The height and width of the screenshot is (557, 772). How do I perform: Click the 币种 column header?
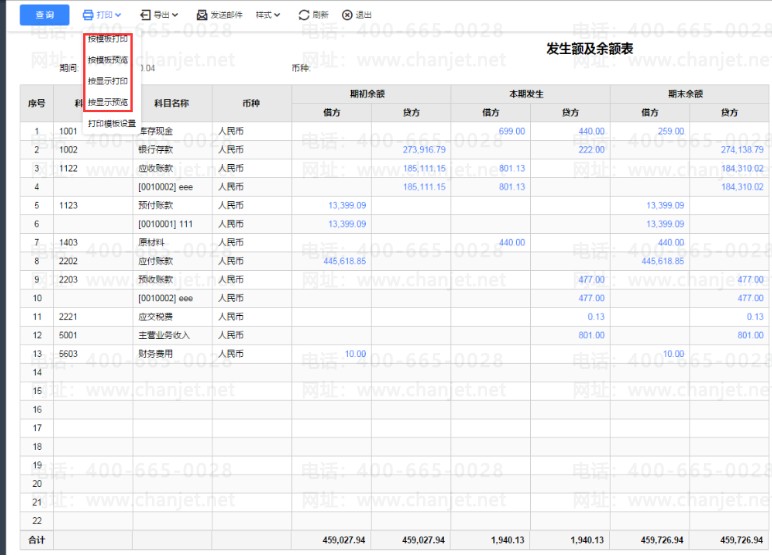tap(251, 103)
